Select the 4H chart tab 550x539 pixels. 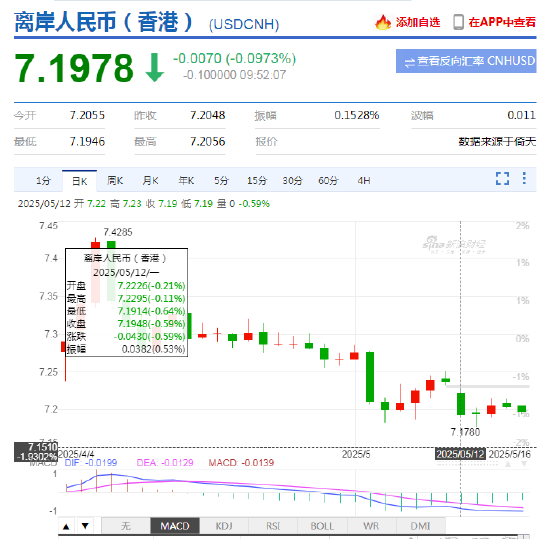coord(364,181)
